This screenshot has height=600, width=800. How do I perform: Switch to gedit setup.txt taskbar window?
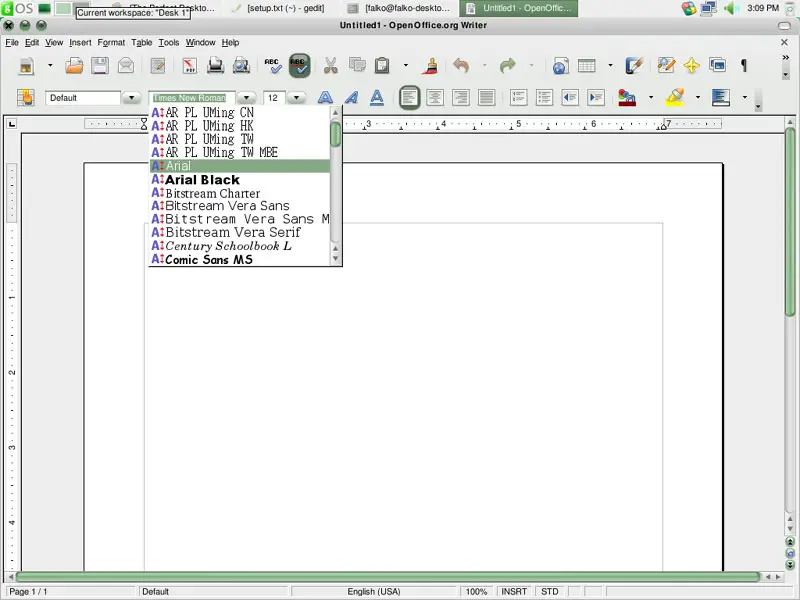(x=278, y=8)
